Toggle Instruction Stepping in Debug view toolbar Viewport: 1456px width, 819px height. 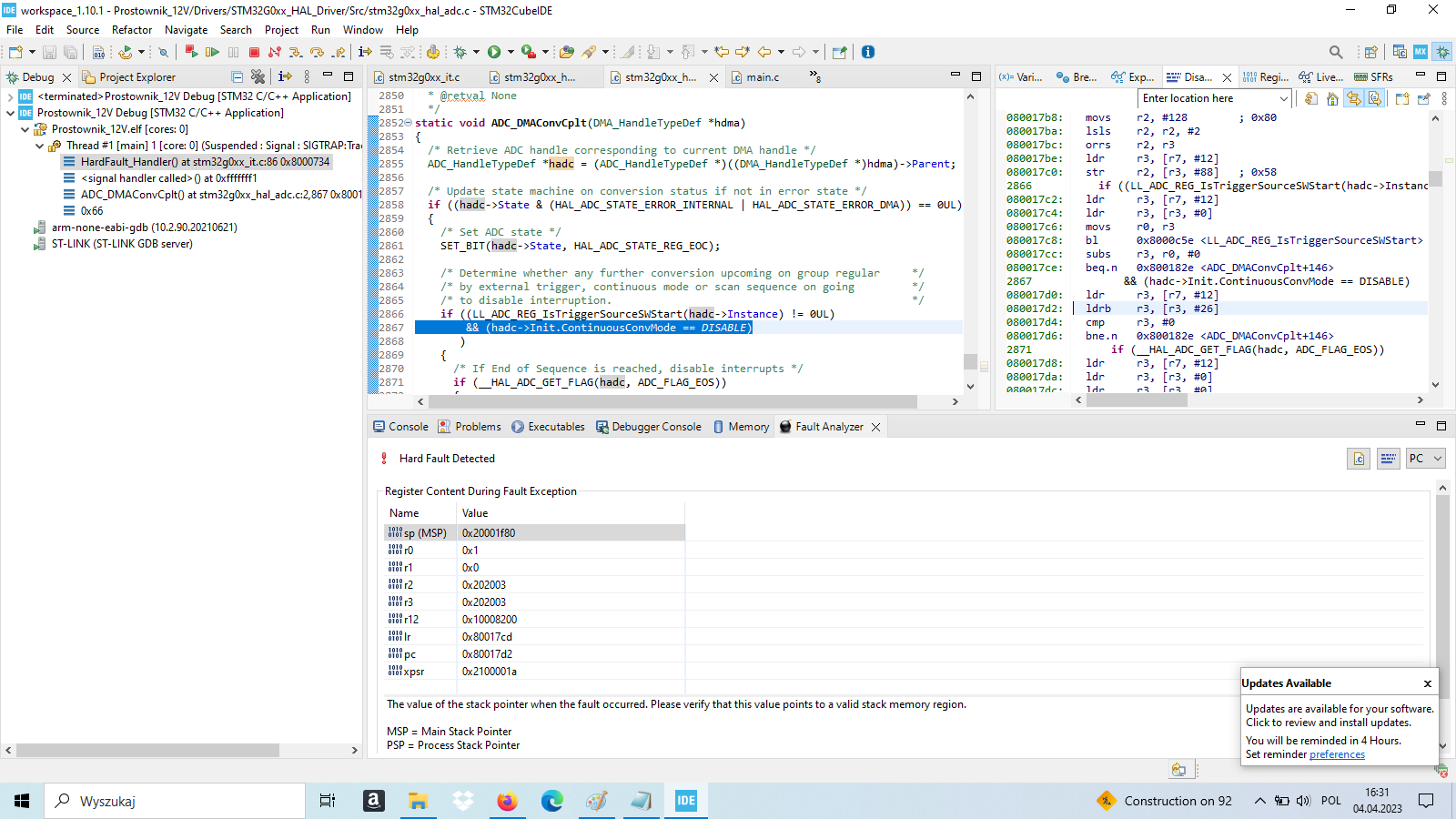coord(285,76)
